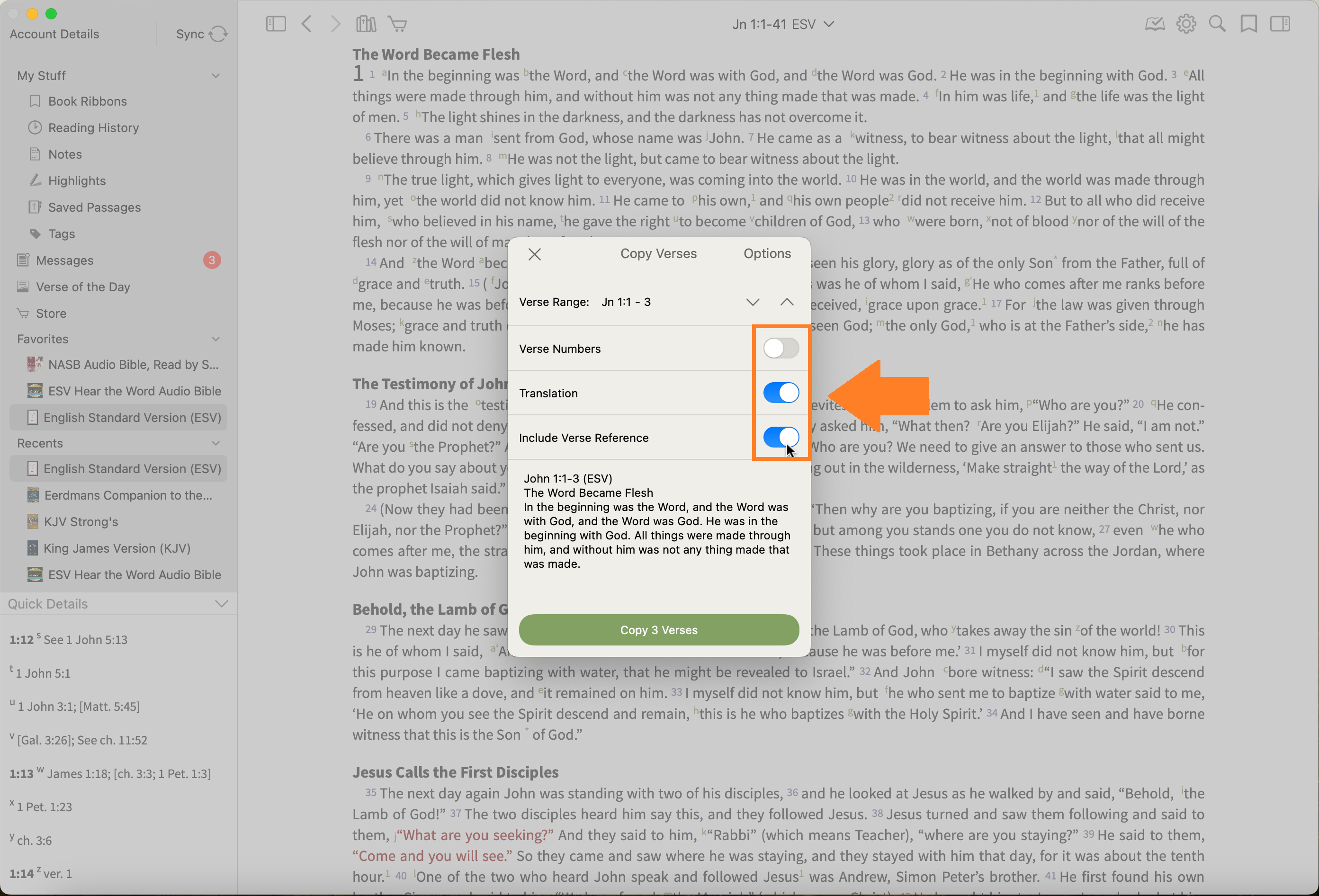Disable Include Verse Reference toggle
The width and height of the screenshot is (1319, 896).
click(781, 438)
